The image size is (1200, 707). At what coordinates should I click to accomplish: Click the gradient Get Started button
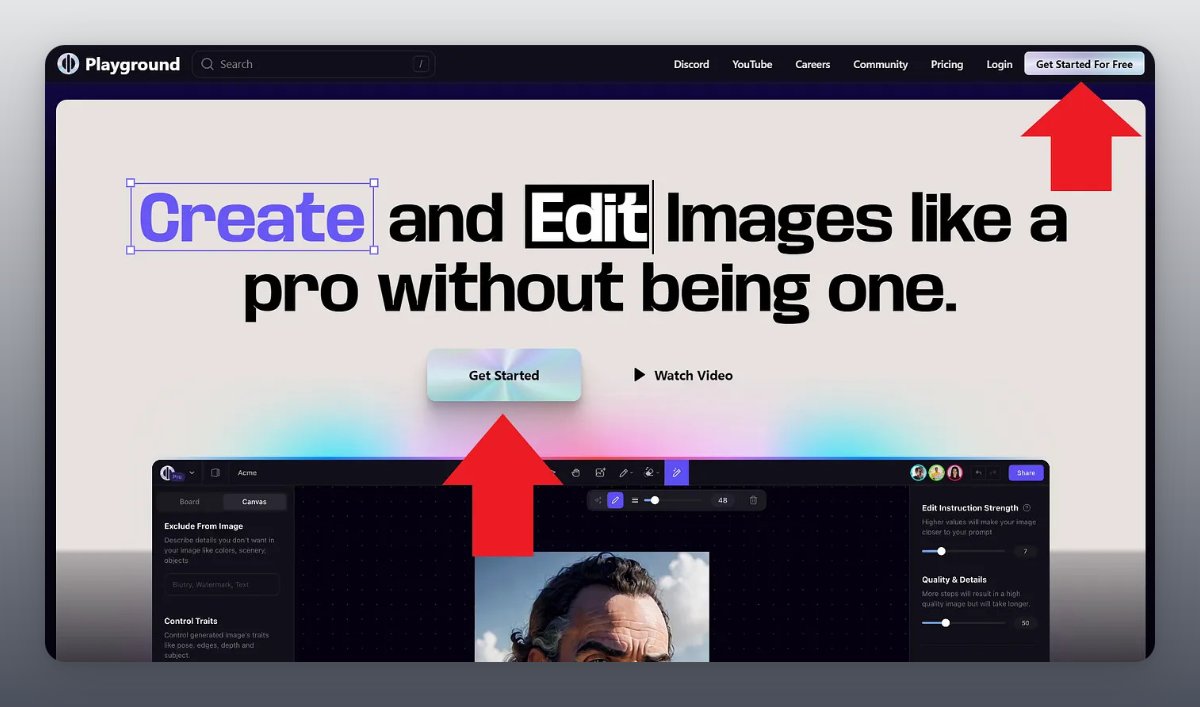click(504, 375)
